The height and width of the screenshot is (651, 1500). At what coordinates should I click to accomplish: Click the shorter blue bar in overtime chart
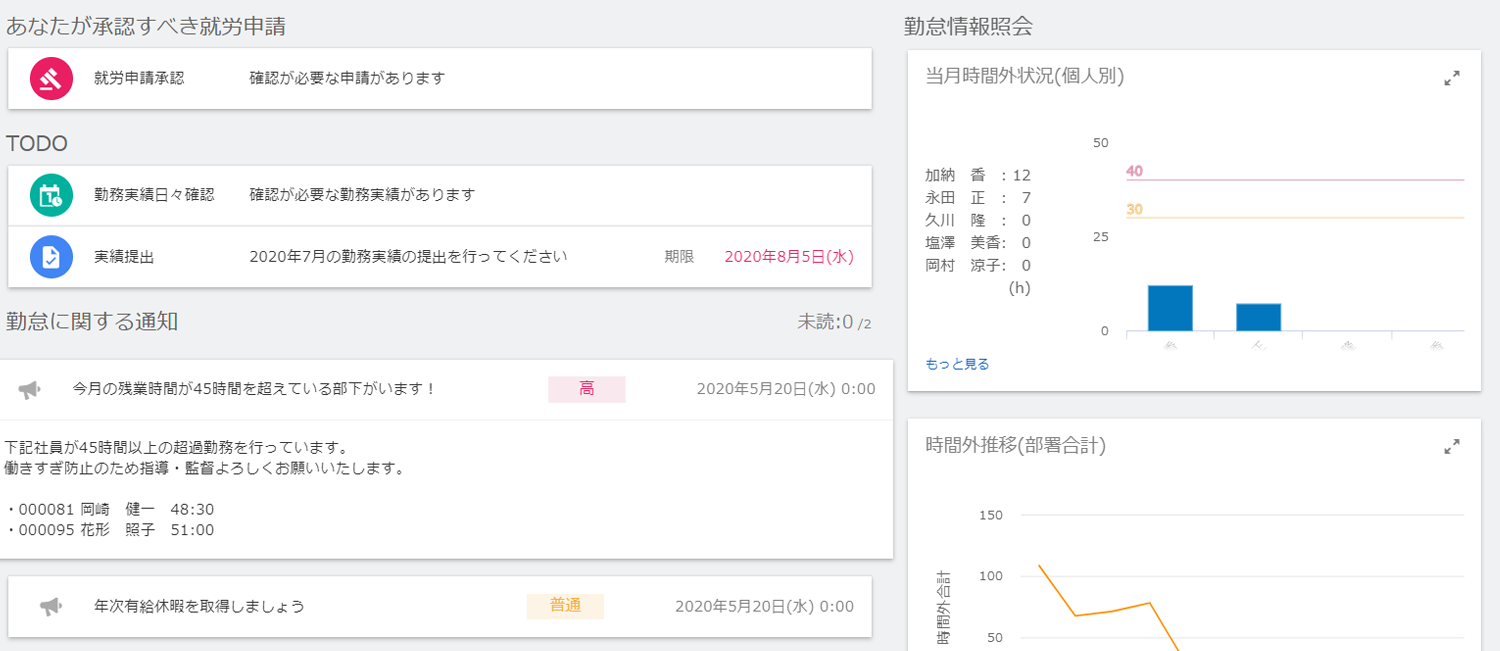click(x=1258, y=317)
